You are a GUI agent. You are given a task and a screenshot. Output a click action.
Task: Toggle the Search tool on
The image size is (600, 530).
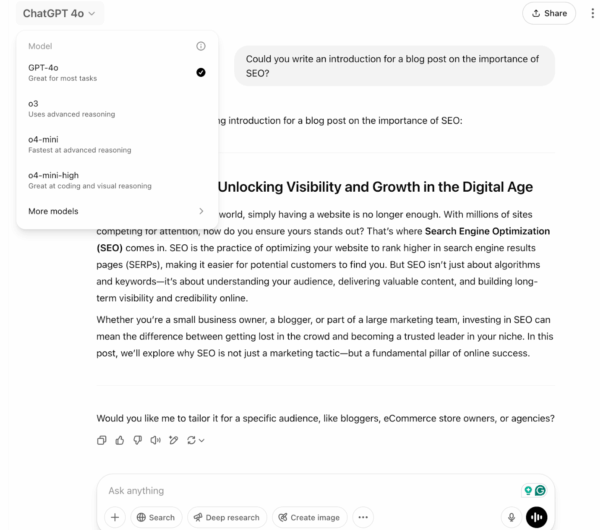pos(155,517)
